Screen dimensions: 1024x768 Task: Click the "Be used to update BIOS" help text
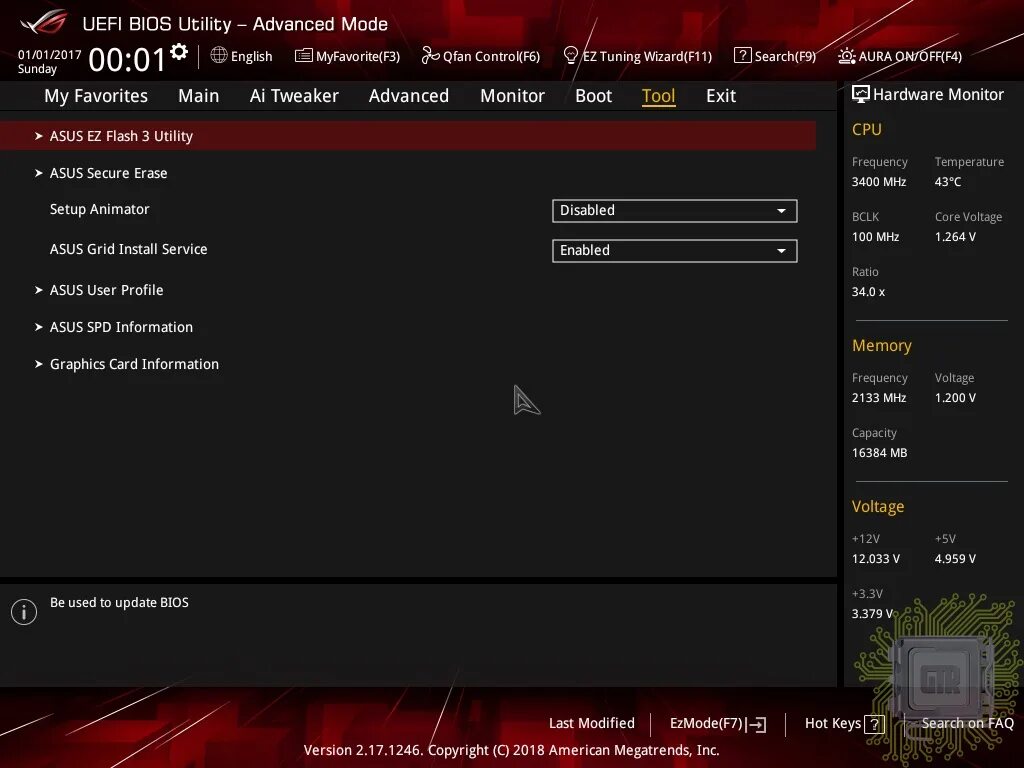click(120, 602)
